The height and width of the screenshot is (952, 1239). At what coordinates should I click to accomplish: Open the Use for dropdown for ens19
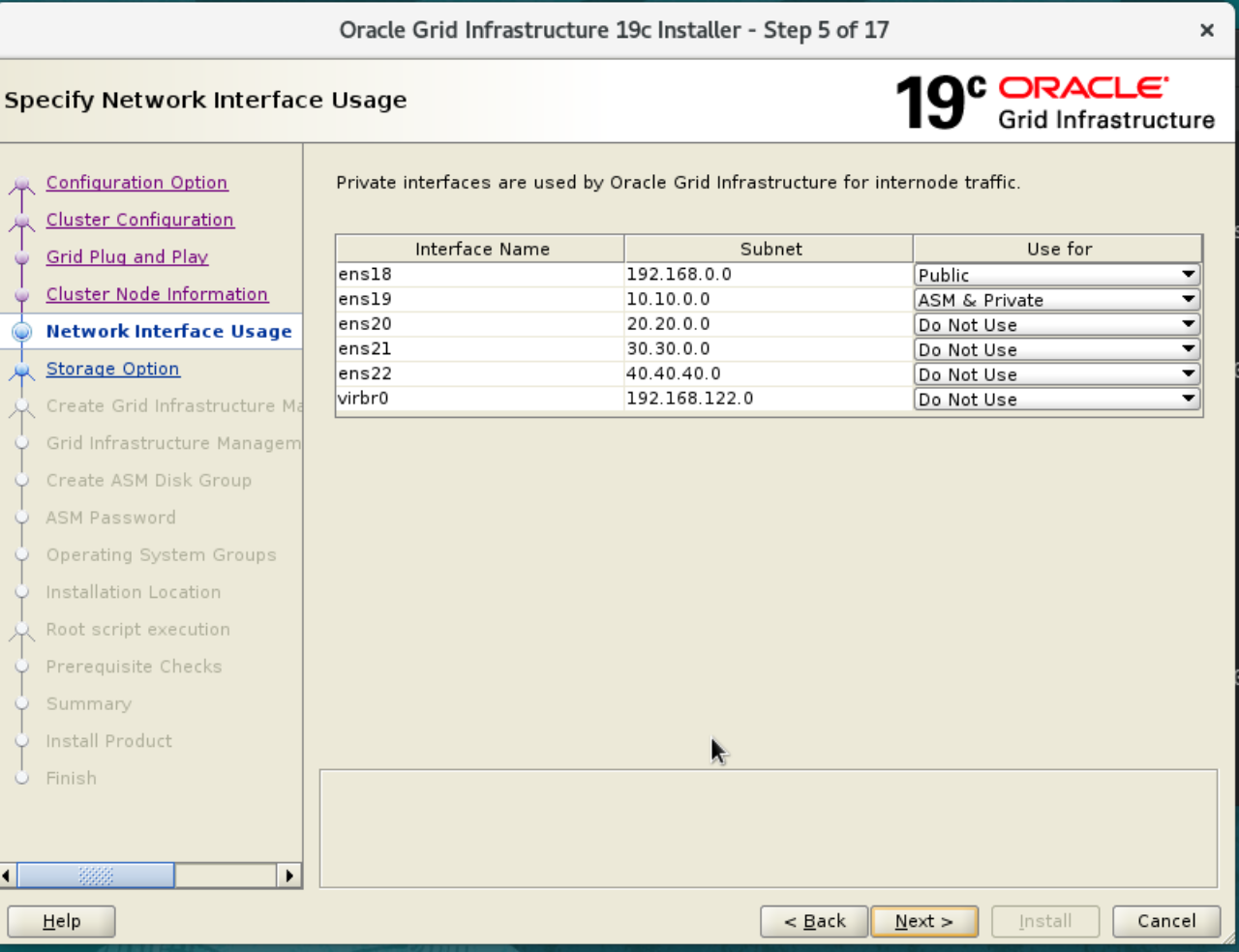pos(1057,300)
